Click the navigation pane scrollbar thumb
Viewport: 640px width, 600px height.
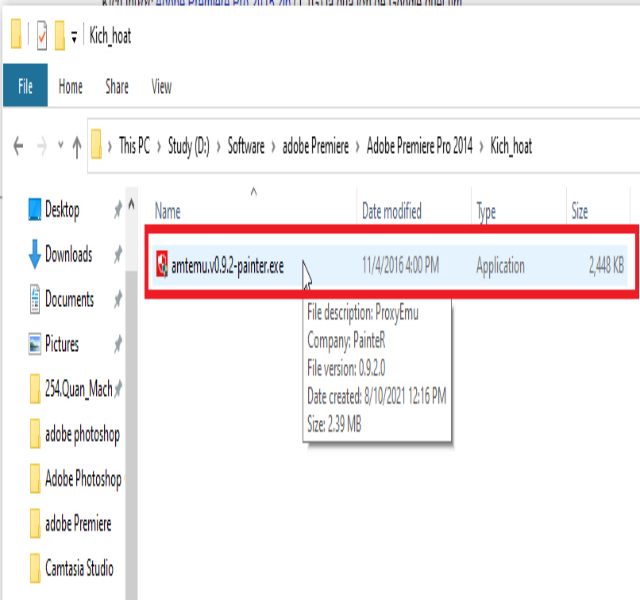tap(131, 433)
